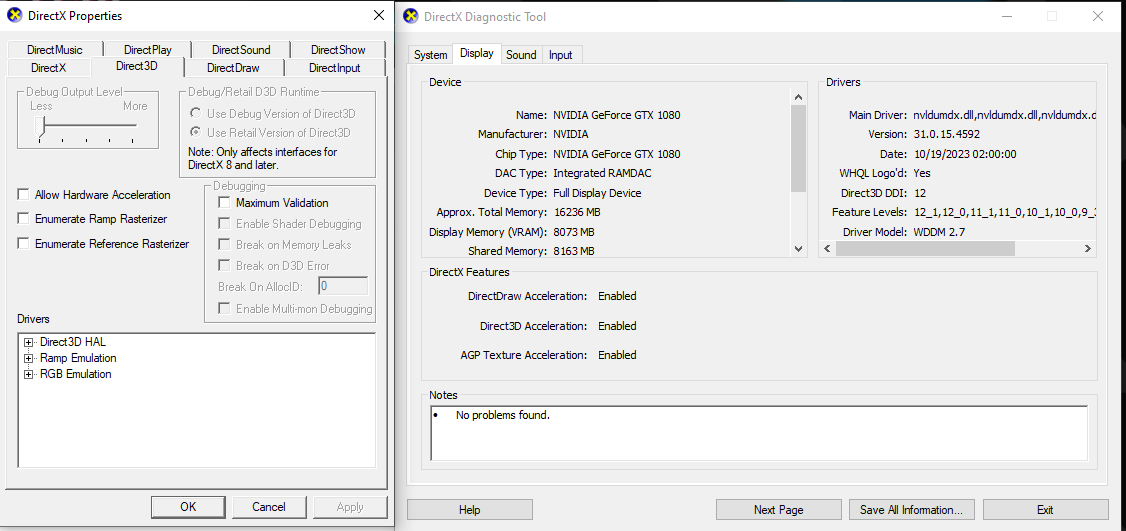Click the No problems found notes box

pos(758,433)
